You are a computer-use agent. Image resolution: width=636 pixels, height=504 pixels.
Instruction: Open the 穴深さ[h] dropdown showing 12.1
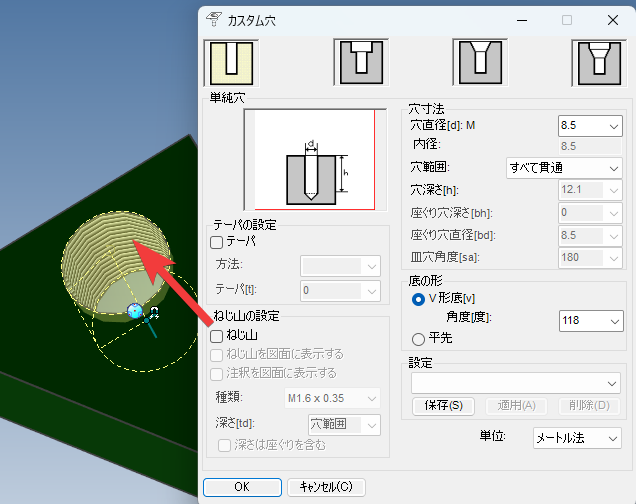590,190
